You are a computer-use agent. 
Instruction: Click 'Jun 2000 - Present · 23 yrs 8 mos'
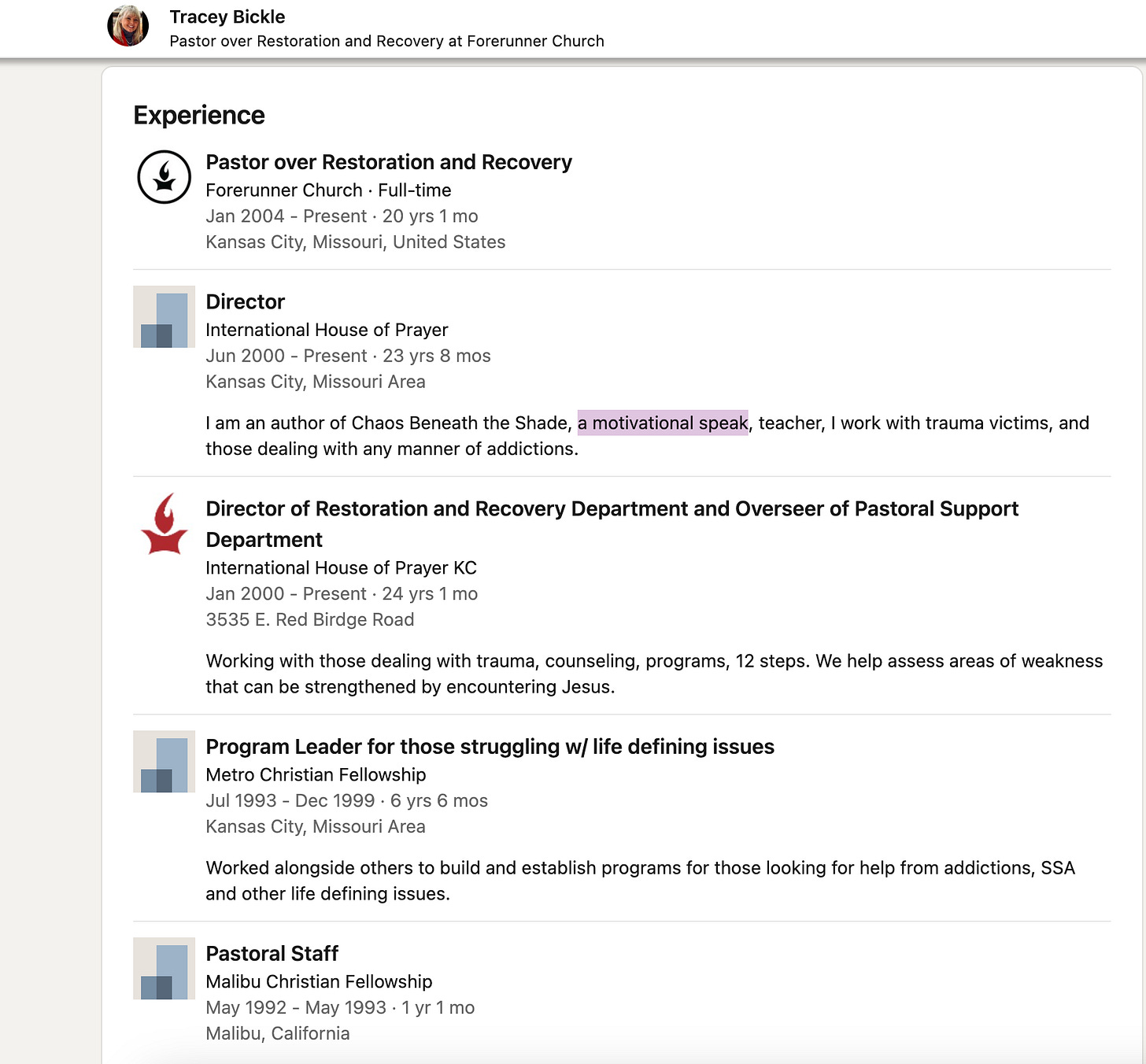coord(348,356)
